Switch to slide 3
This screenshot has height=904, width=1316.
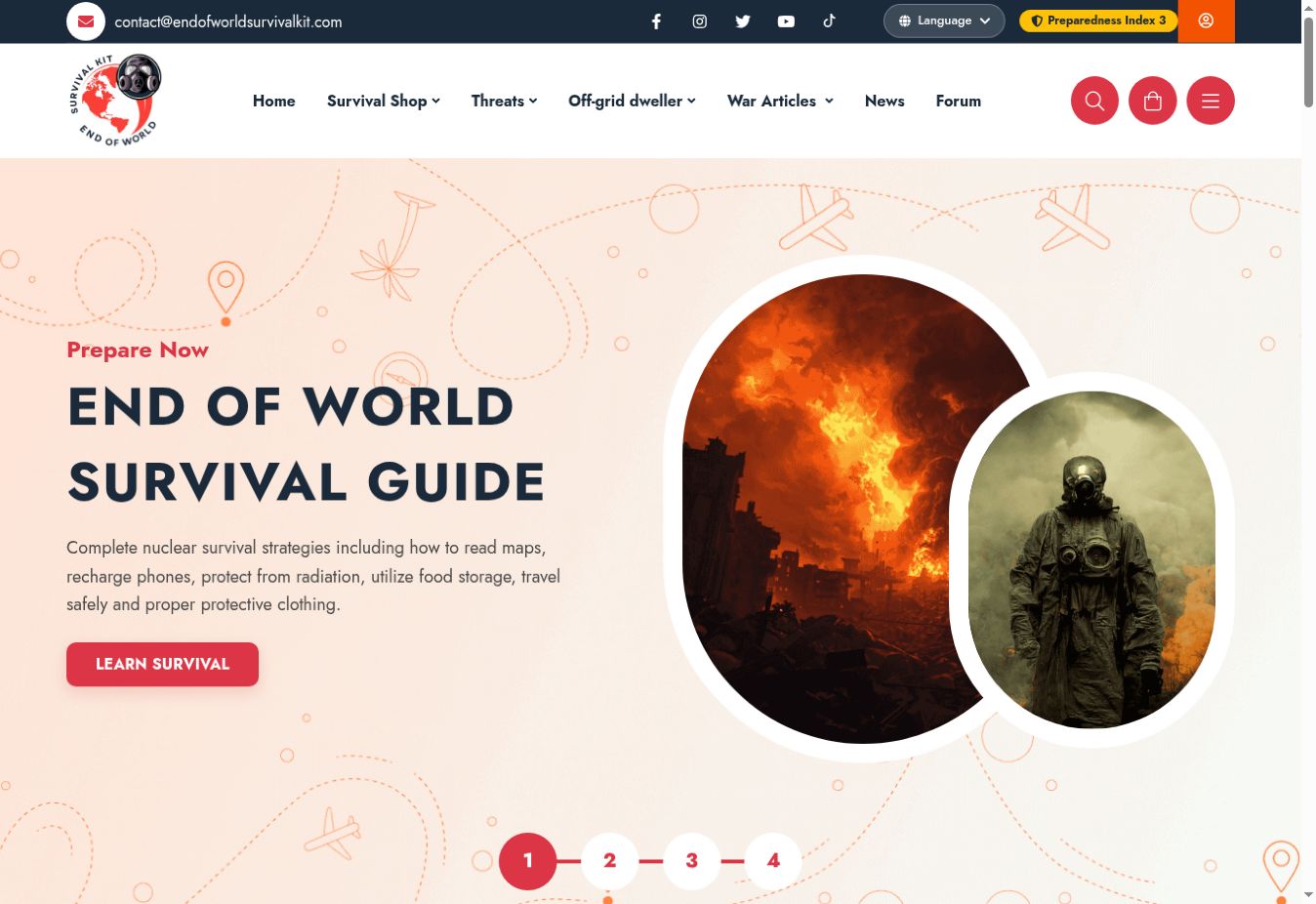[x=691, y=861]
